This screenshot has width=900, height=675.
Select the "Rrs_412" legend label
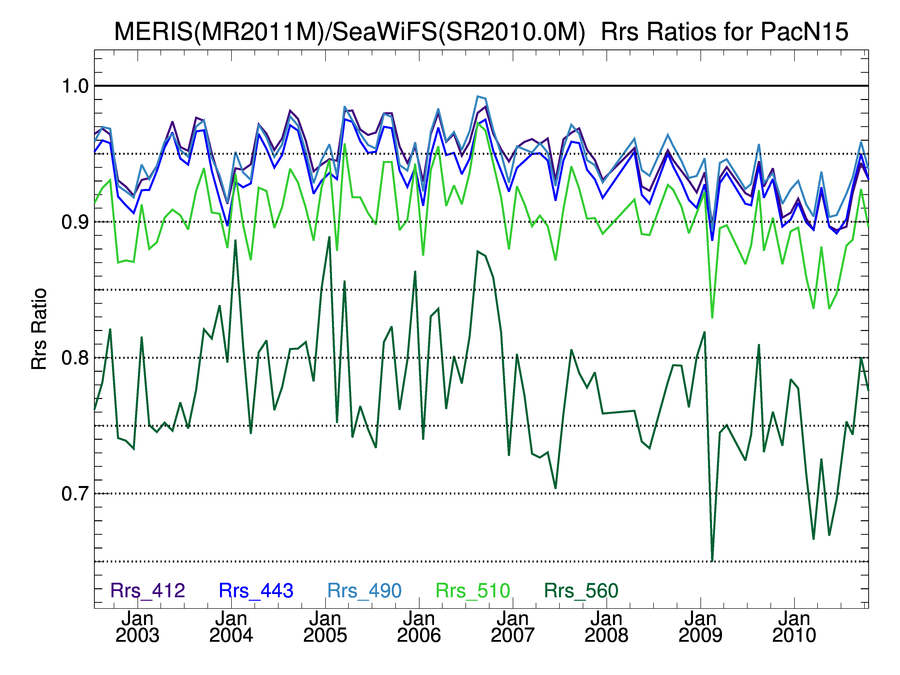[148, 591]
